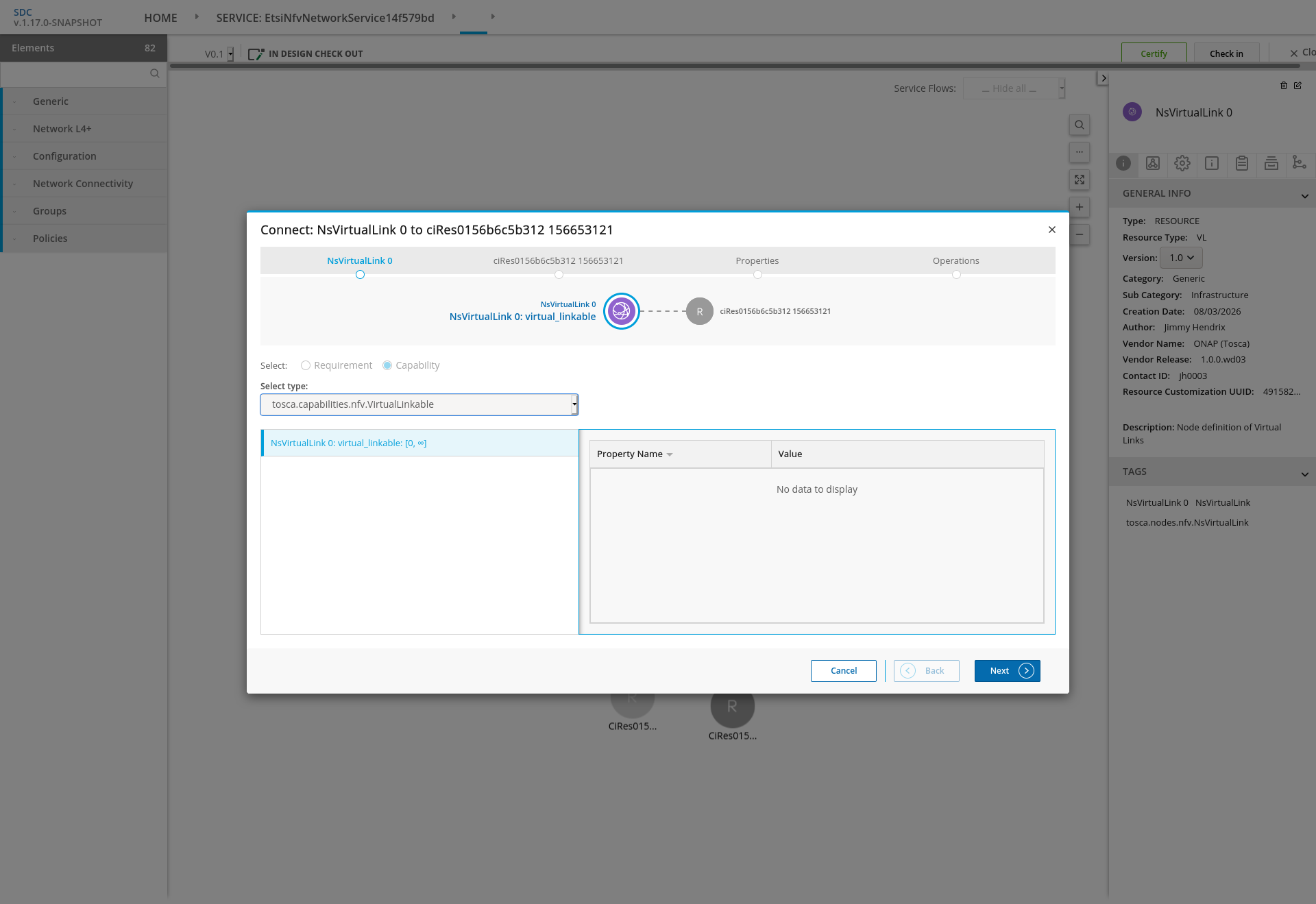Collapse the TAGS section
The height and width of the screenshot is (904, 1316).
pyautogui.click(x=1305, y=474)
